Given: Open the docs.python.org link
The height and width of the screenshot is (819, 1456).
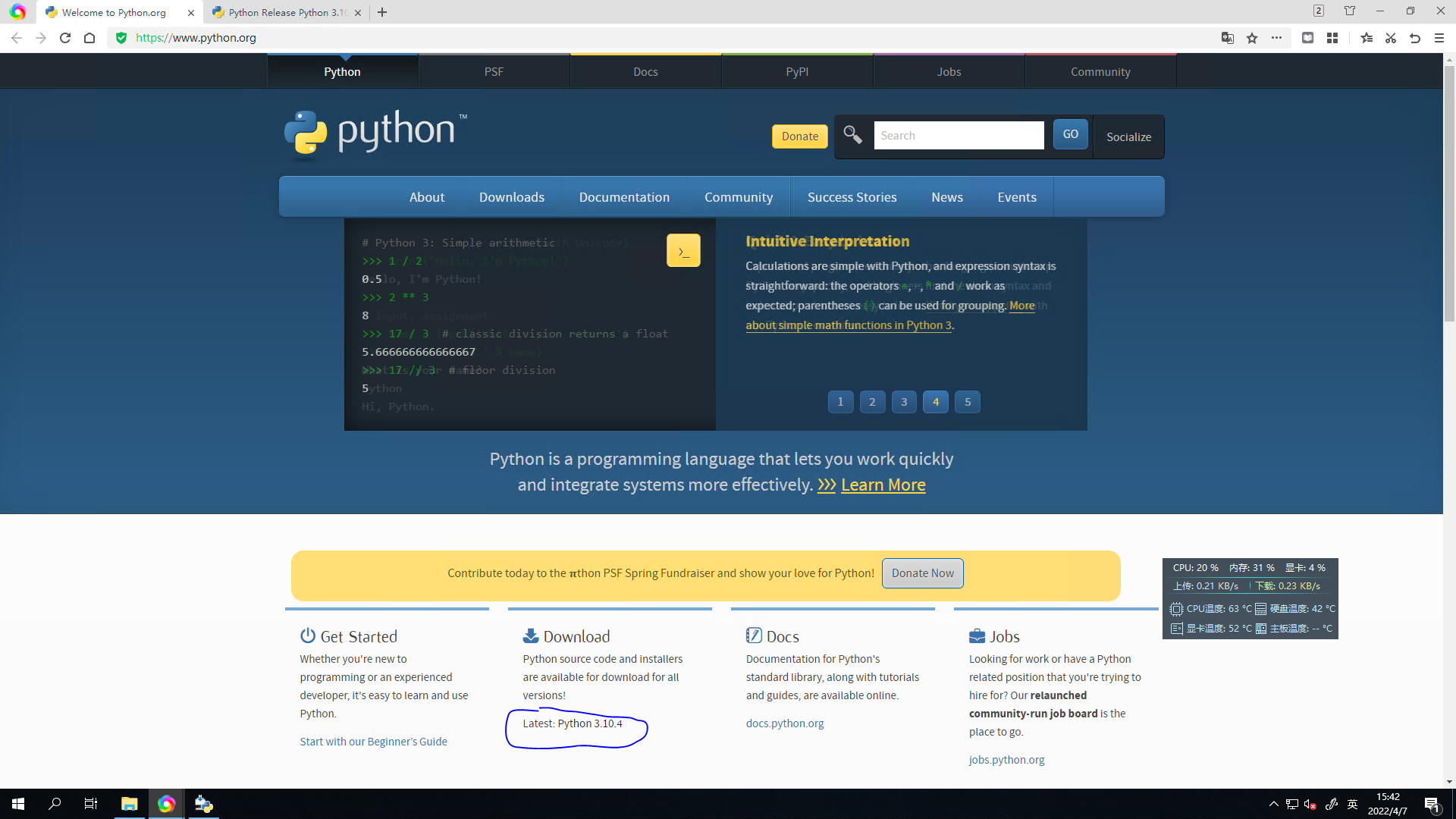Looking at the screenshot, I should [785, 723].
